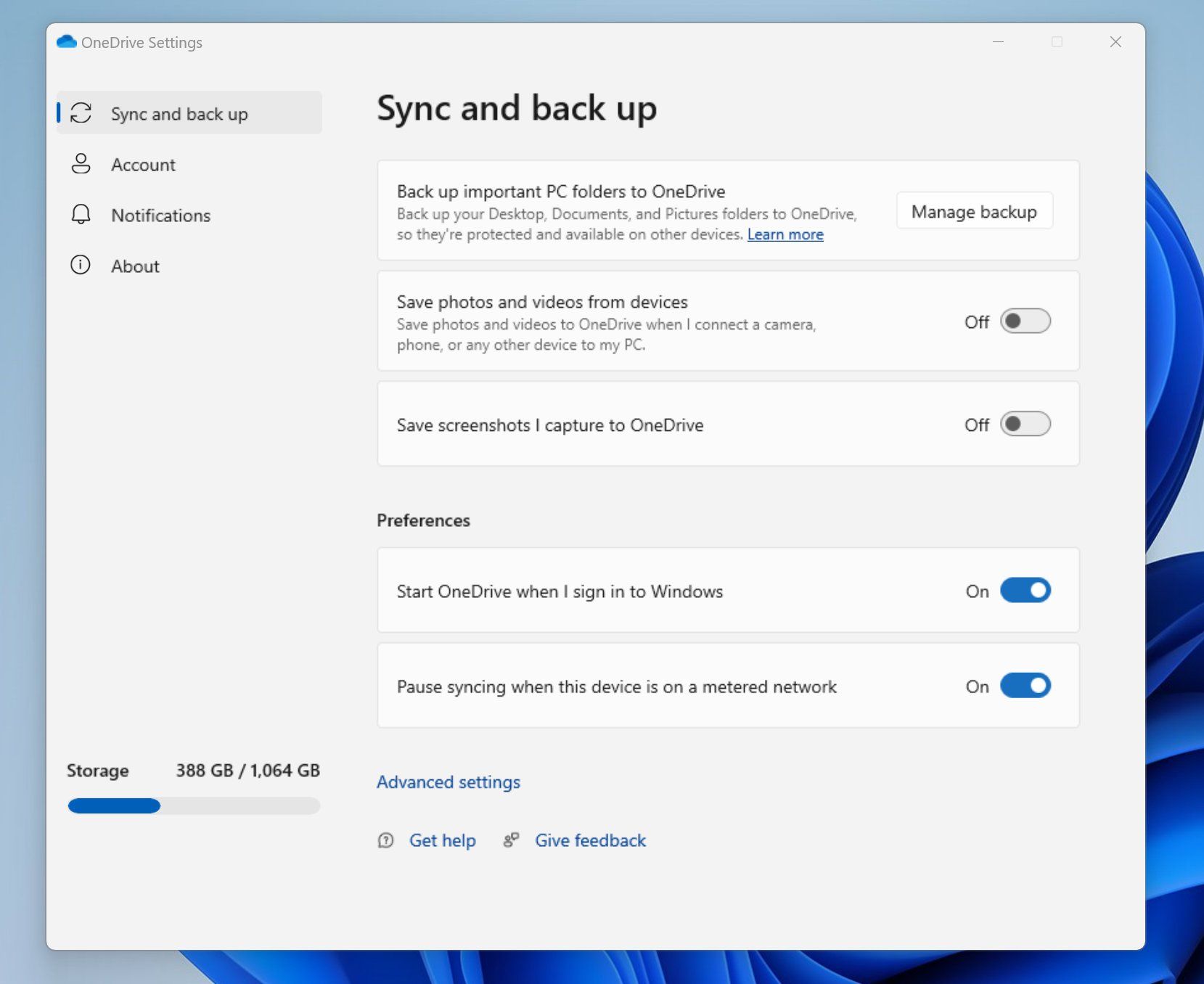Open Advanced settings
The width and height of the screenshot is (1204, 984).
tap(448, 782)
